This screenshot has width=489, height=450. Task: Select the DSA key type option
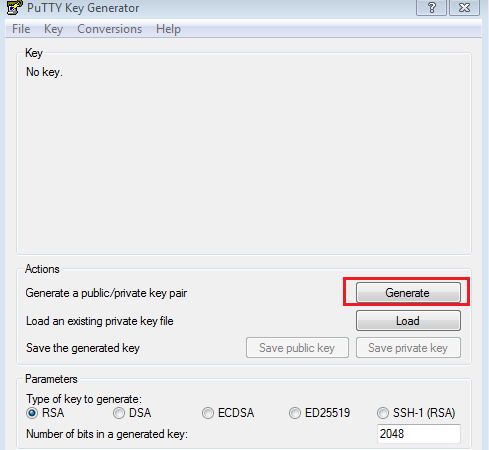119,413
